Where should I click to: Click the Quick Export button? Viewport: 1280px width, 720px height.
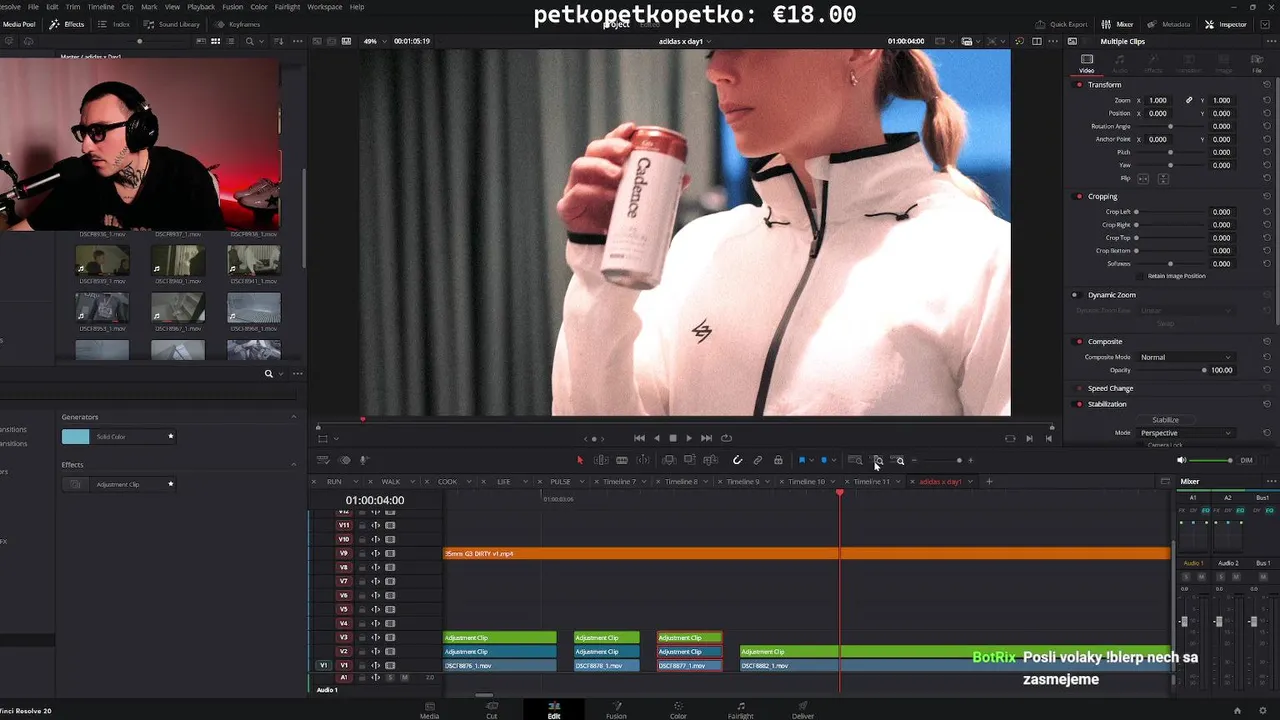pyautogui.click(x=1061, y=24)
